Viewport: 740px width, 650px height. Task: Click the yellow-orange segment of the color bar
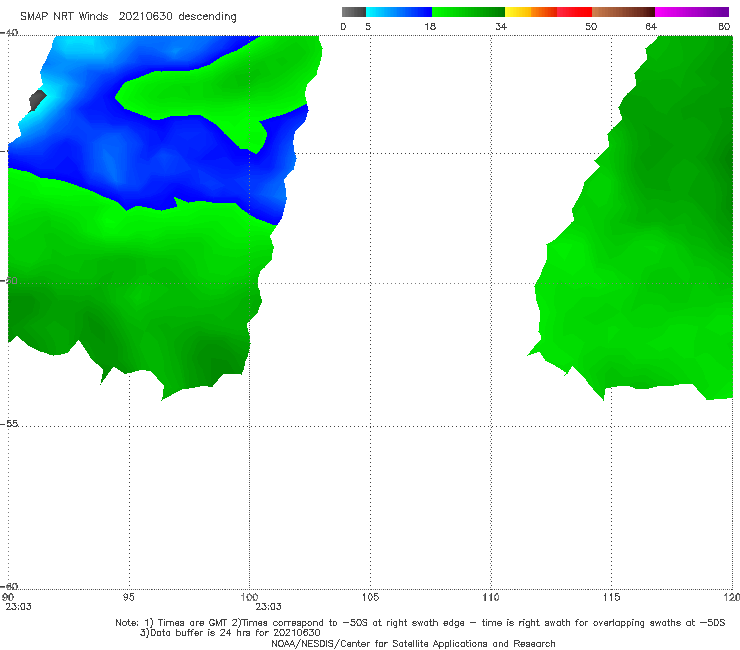tap(531, 12)
